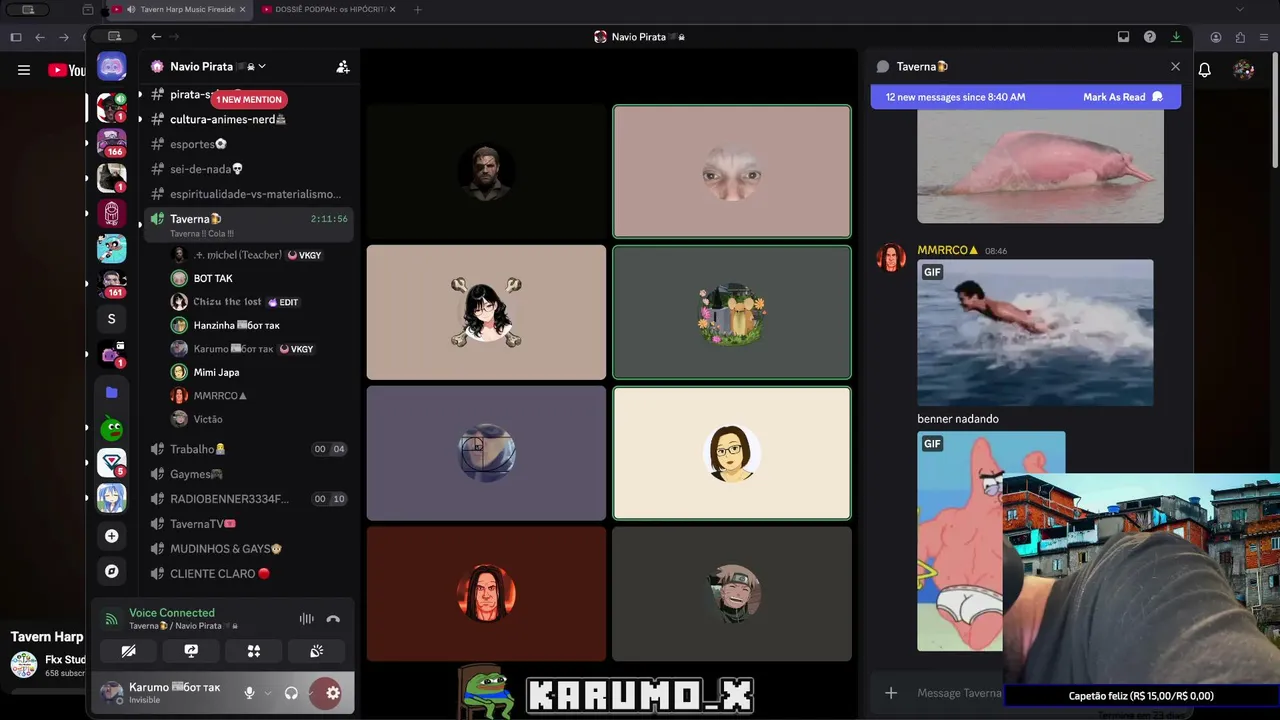
Task: Switch to Tavern Harp Music Fireside tab
Action: coord(180,9)
